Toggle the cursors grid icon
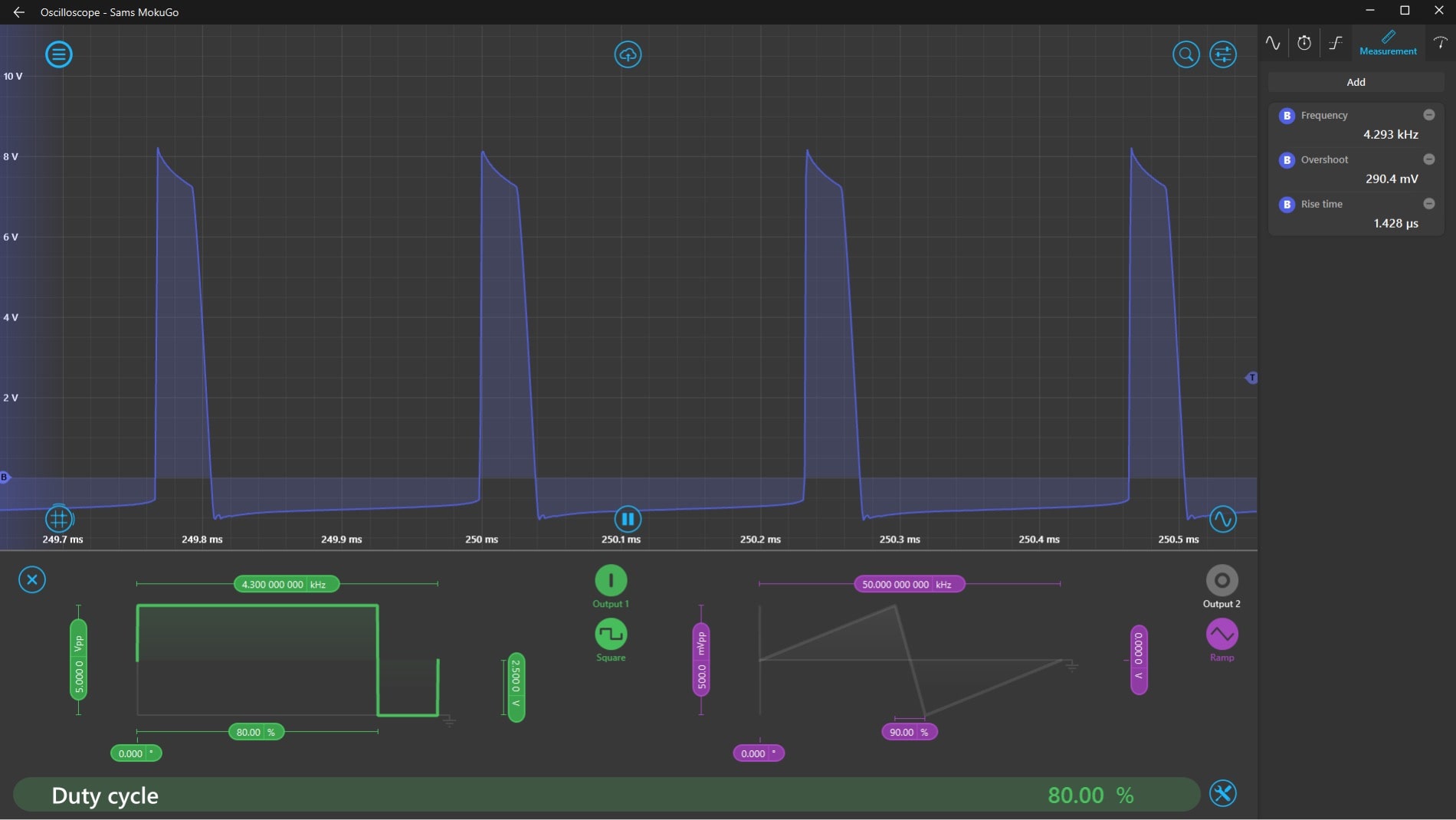The image size is (1456, 820). [58, 519]
